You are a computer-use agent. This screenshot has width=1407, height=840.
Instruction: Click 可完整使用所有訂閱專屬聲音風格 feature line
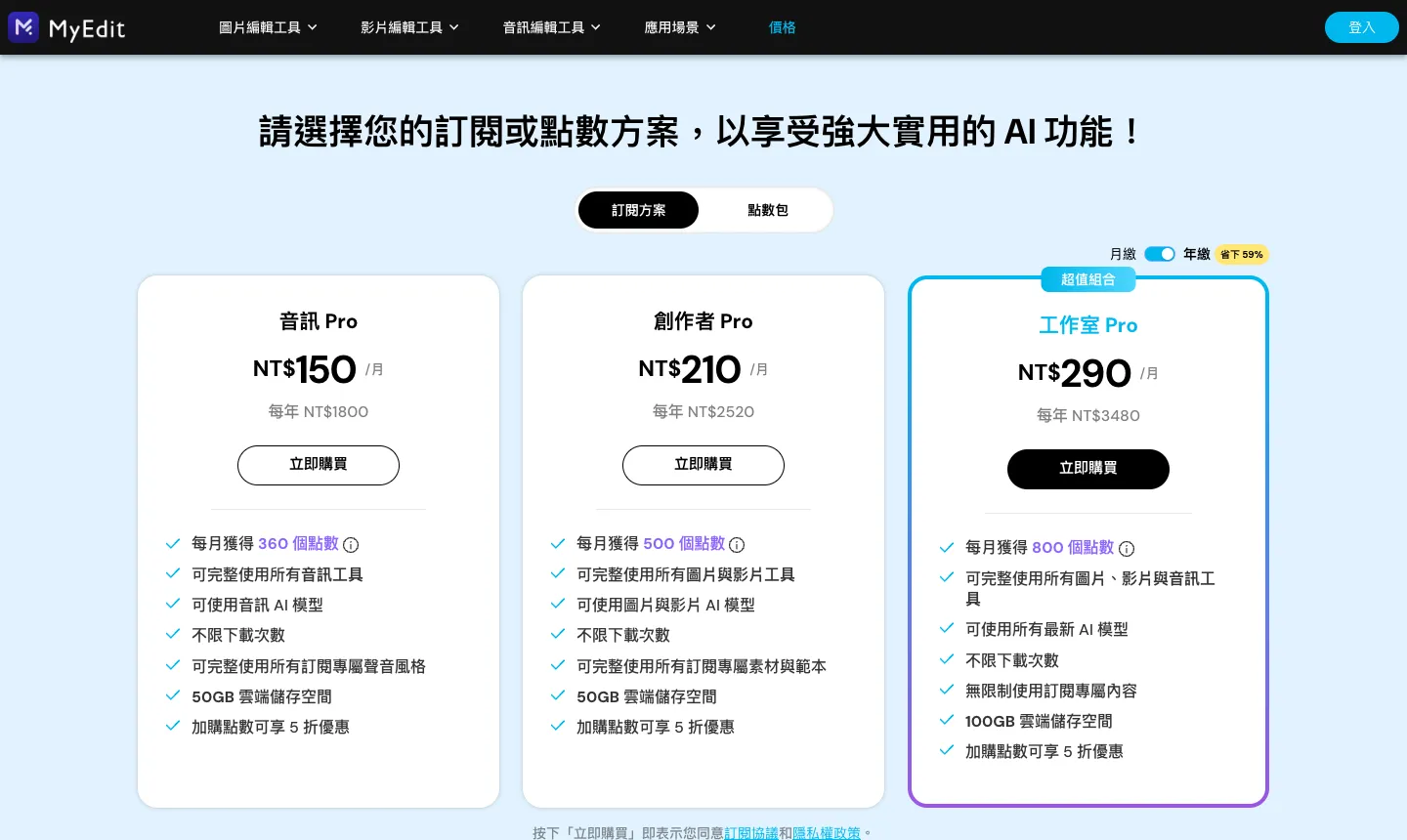[309, 667]
